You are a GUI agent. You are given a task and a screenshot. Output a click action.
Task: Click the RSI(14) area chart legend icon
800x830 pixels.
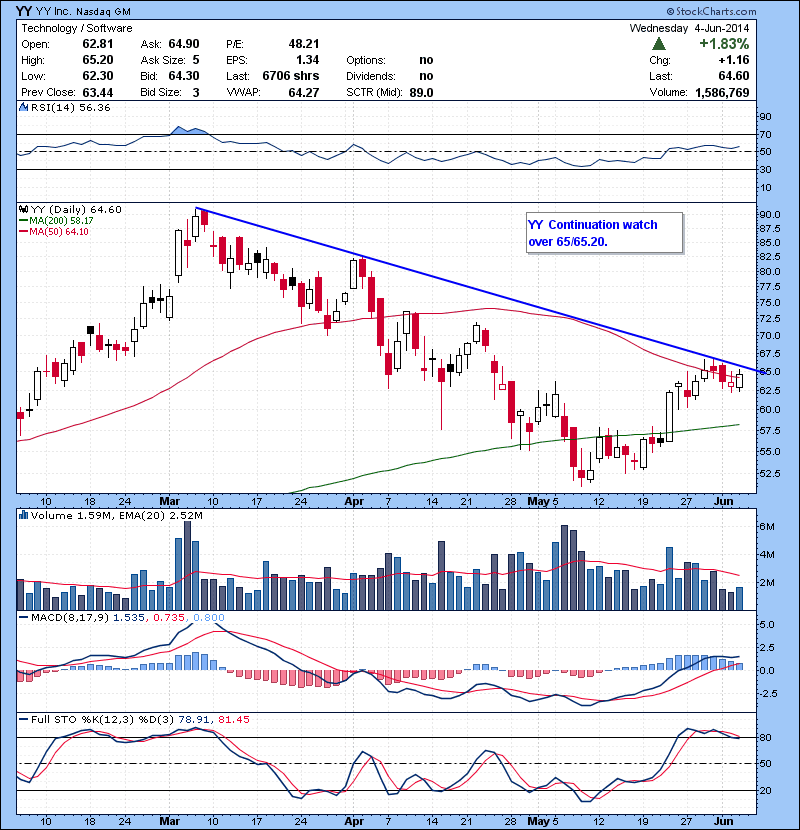click(x=24, y=108)
